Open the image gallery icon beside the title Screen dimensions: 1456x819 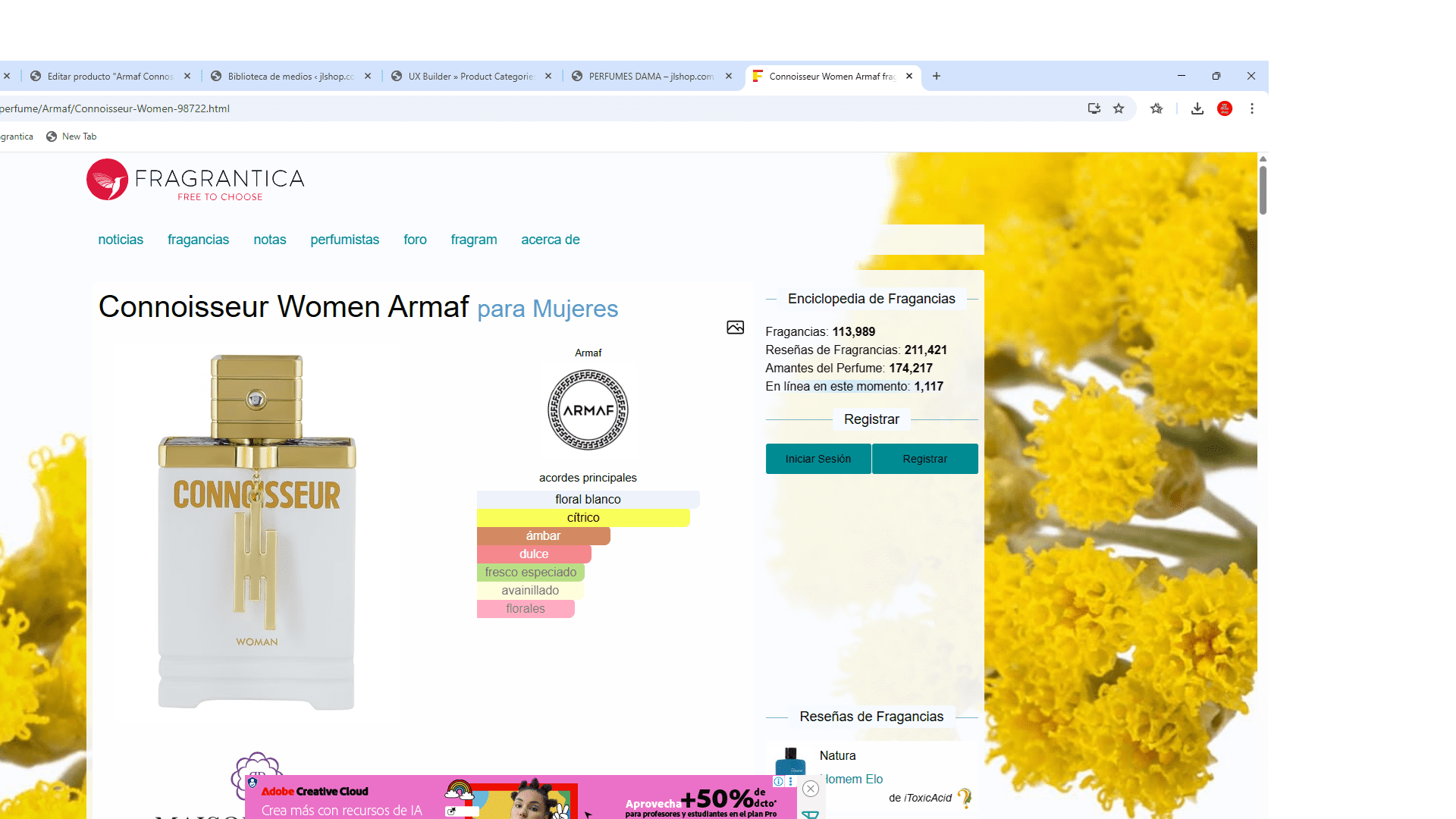coord(735,328)
